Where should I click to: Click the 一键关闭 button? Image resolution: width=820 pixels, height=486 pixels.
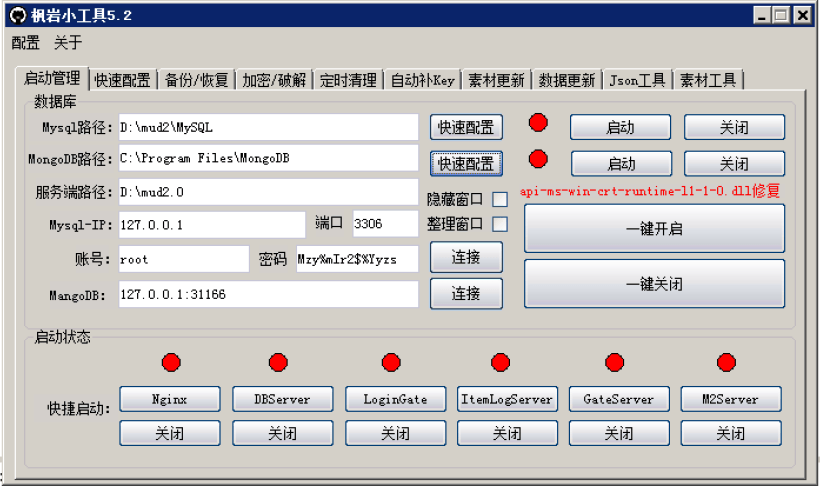654,284
